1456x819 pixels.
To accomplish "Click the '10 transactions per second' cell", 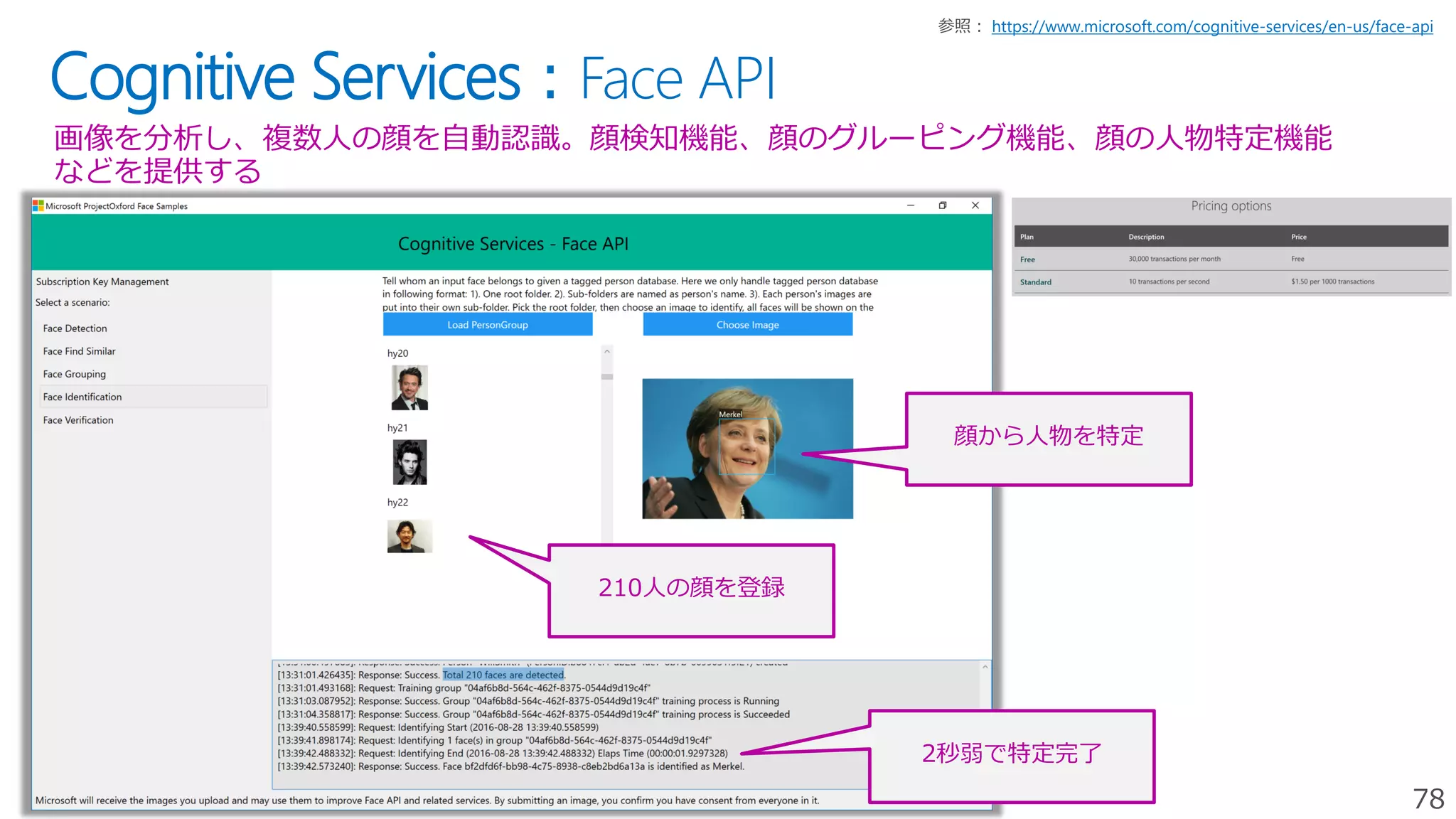I will pos(1169,282).
